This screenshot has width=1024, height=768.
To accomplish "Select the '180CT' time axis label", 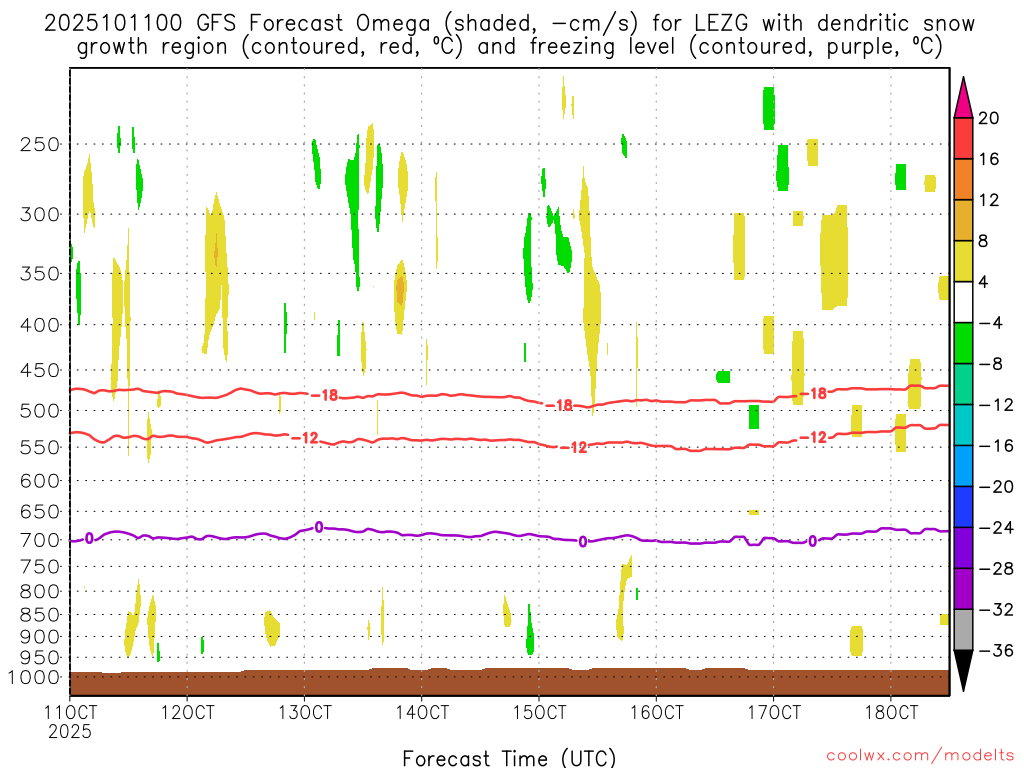I will (891, 712).
